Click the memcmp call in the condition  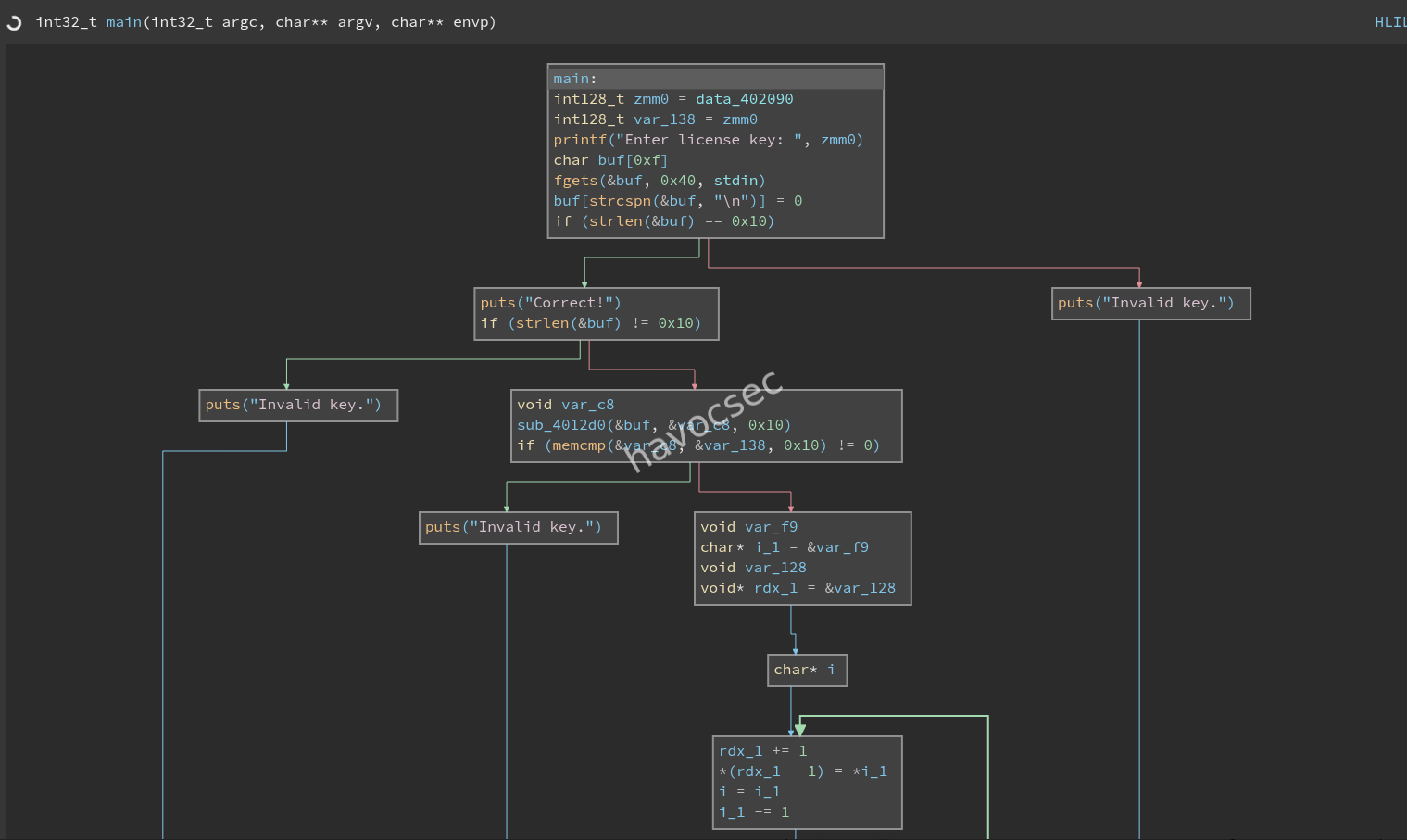click(x=578, y=445)
